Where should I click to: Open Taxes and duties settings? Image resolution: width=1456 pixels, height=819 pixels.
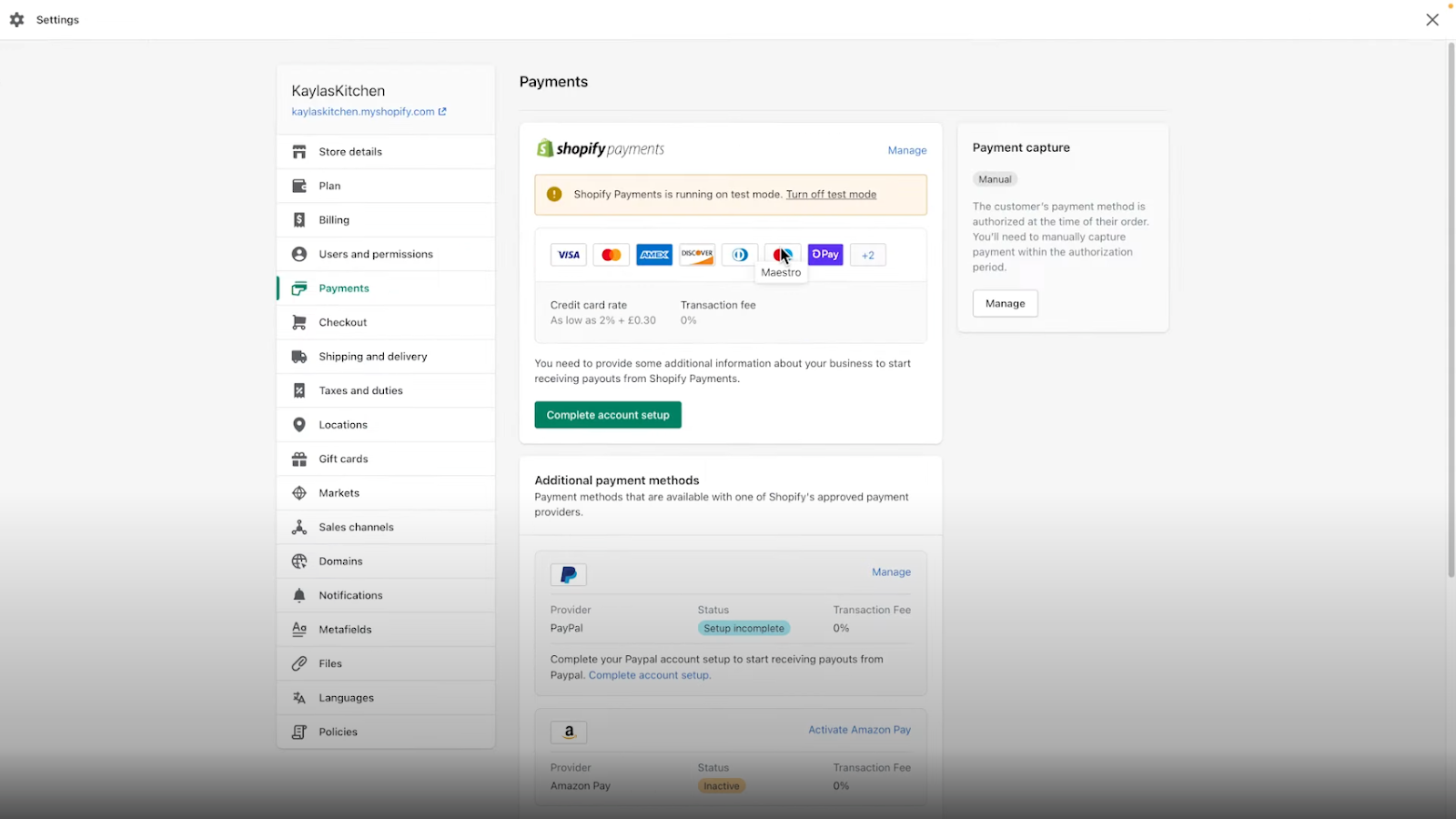pos(386,390)
